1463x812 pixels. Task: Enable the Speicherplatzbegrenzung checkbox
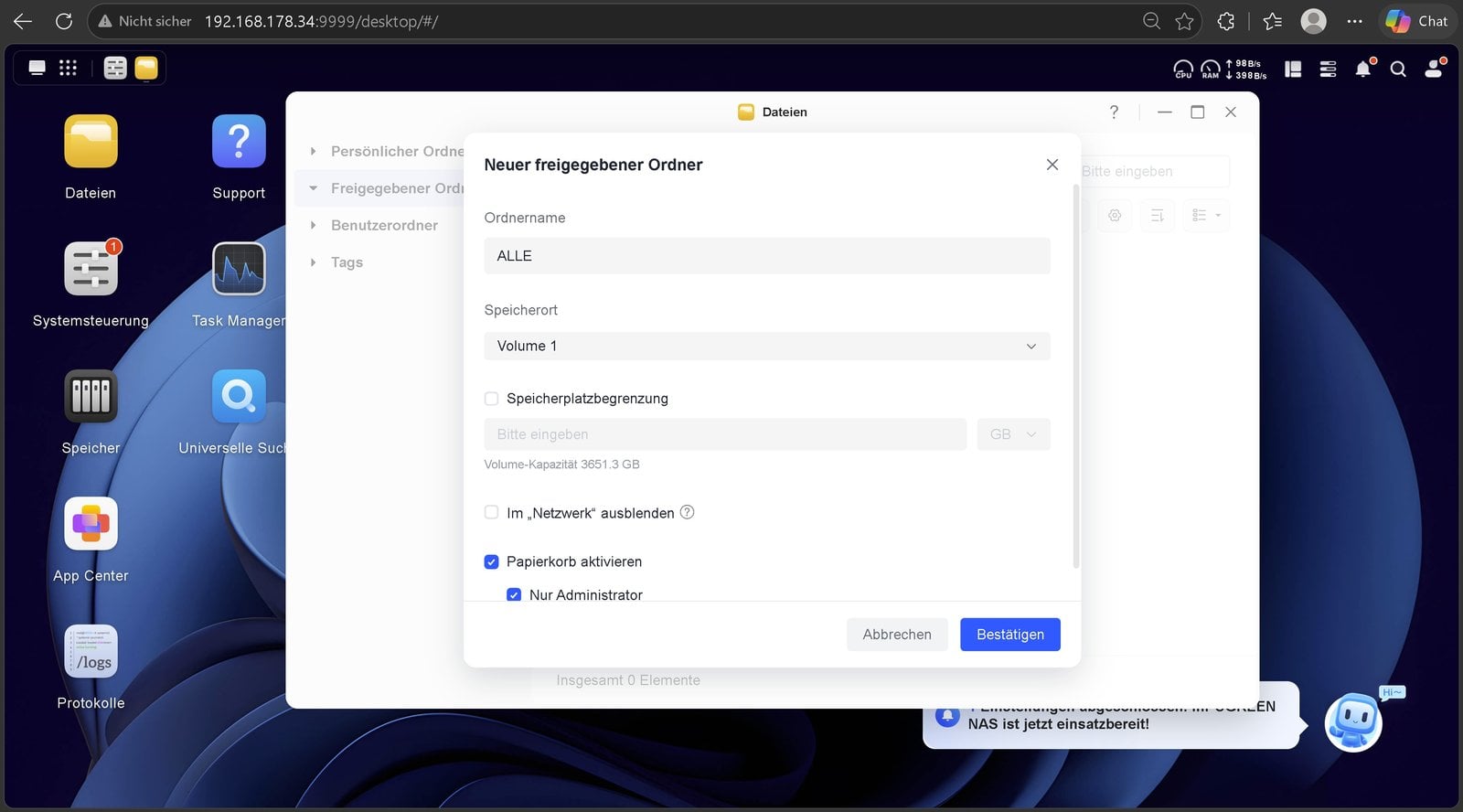tap(491, 399)
